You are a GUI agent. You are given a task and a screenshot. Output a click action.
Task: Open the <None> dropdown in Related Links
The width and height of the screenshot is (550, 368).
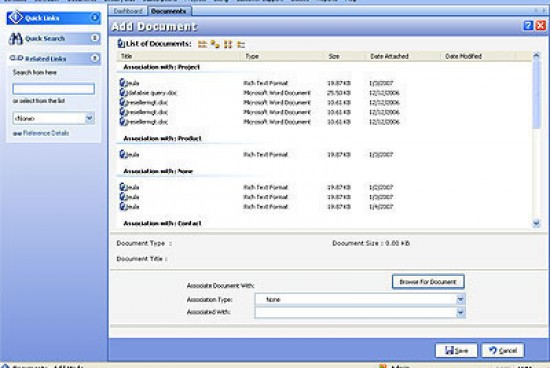click(x=89, y=118)
